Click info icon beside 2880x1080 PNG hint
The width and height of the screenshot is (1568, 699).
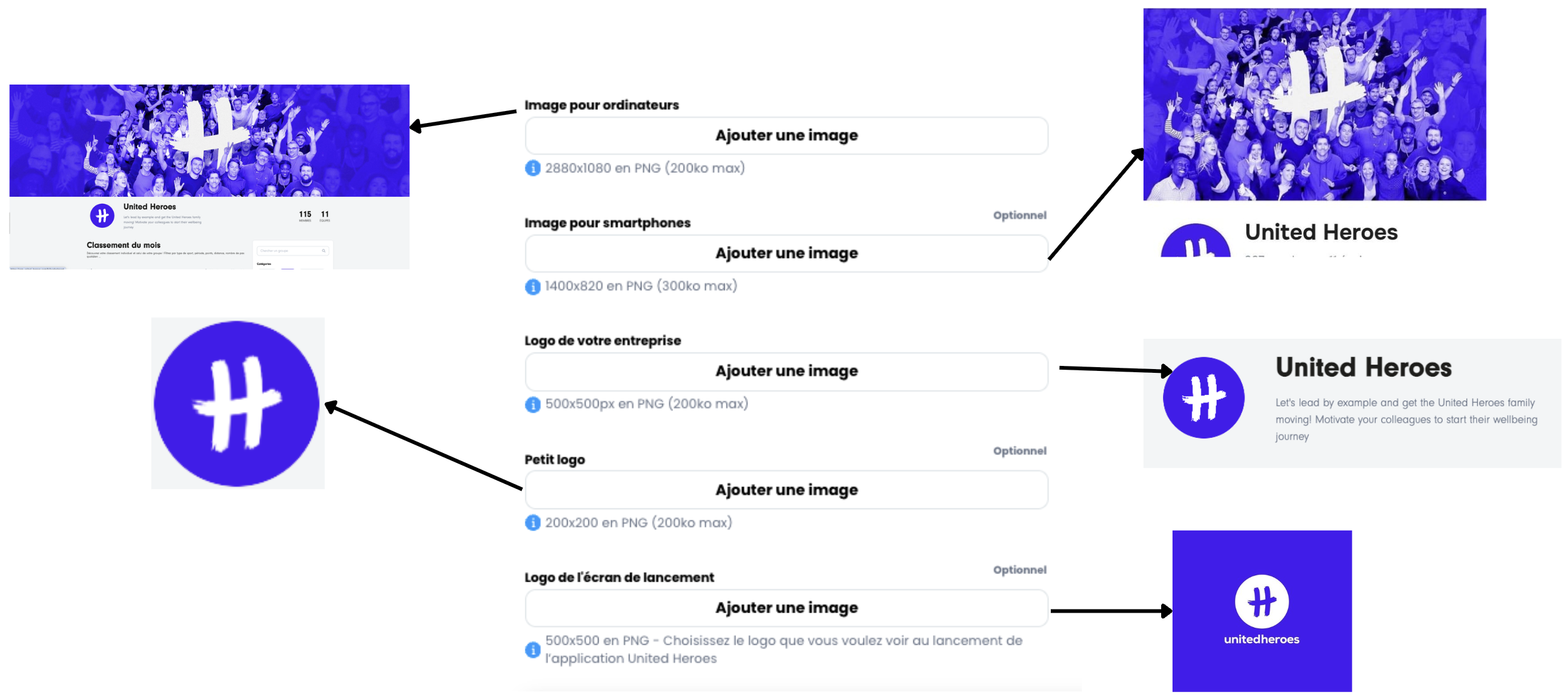coord(532,168)
